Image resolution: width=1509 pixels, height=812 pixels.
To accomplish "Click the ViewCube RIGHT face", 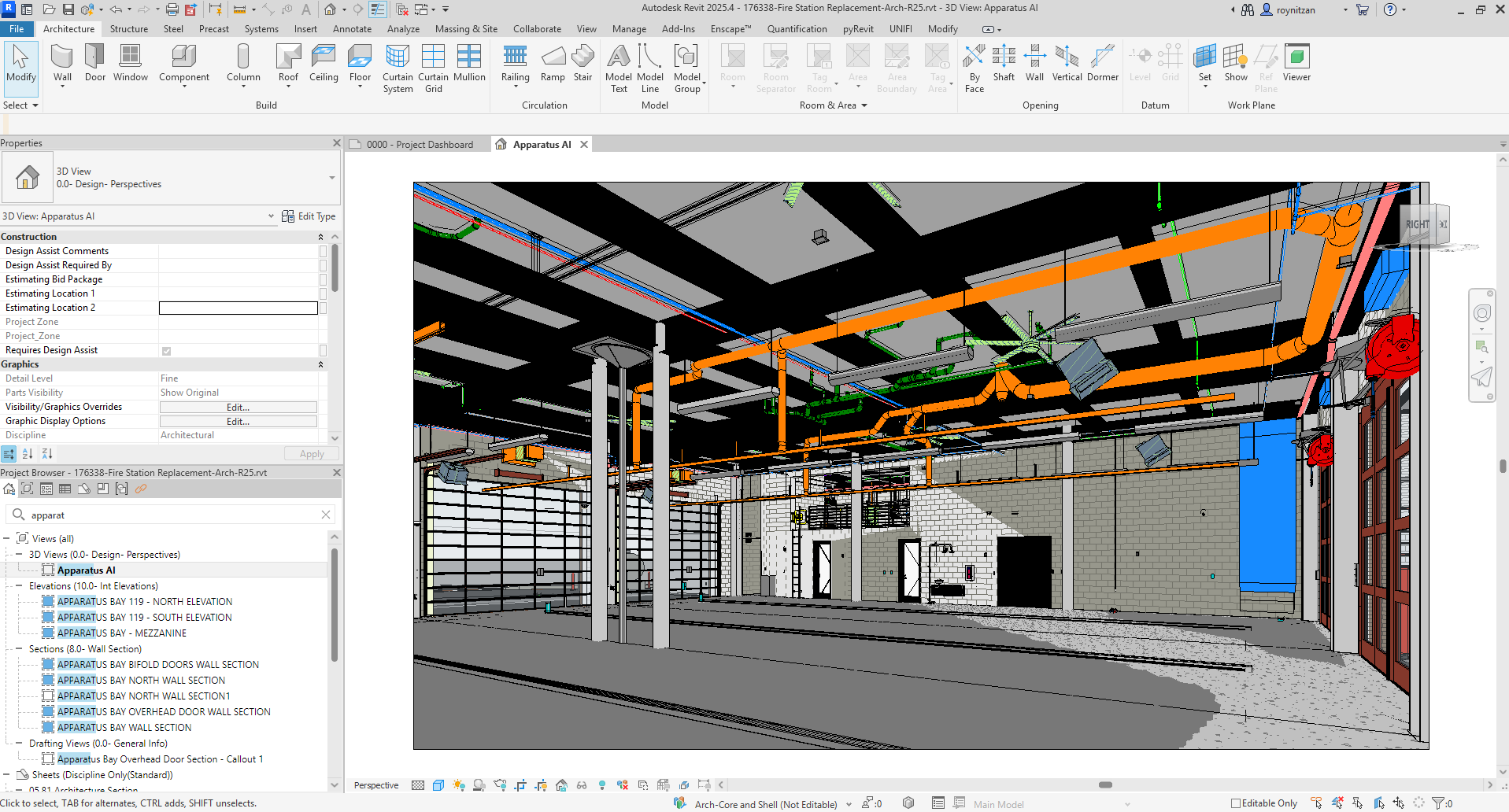I will click(x=1418, y=224).
